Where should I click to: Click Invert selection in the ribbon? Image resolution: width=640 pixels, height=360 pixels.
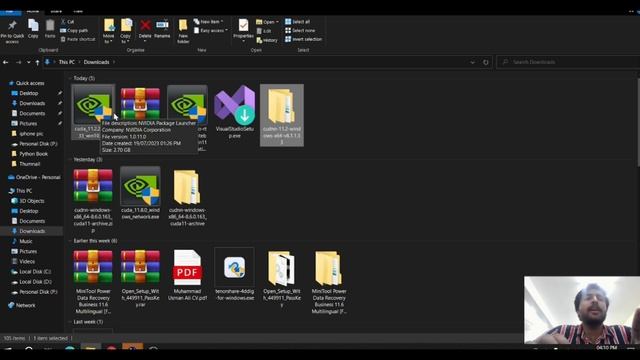tap(304, 40)
